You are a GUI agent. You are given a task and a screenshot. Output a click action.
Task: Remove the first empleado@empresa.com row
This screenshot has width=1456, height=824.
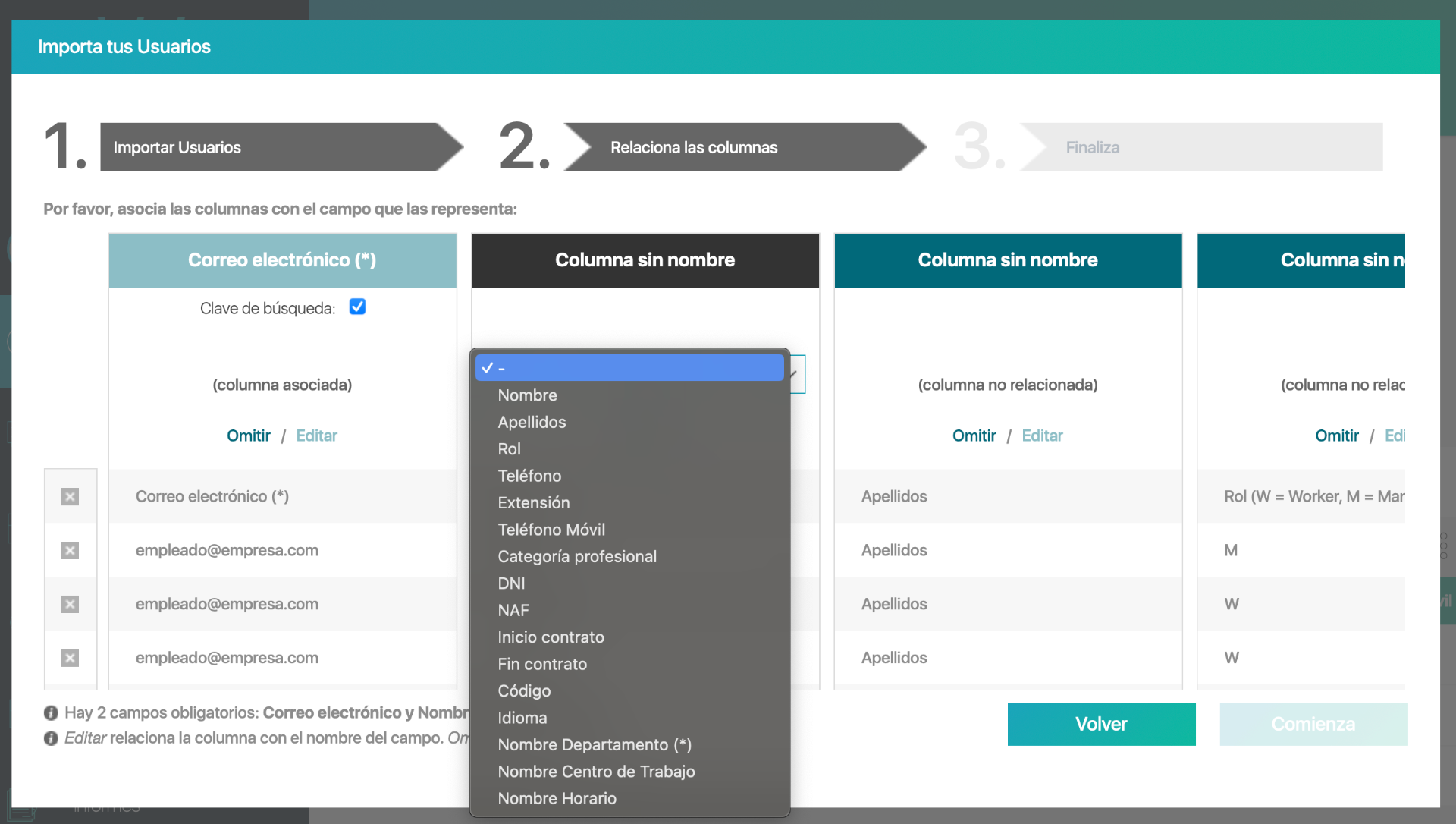pyautogui.click(x=70, y=550)
